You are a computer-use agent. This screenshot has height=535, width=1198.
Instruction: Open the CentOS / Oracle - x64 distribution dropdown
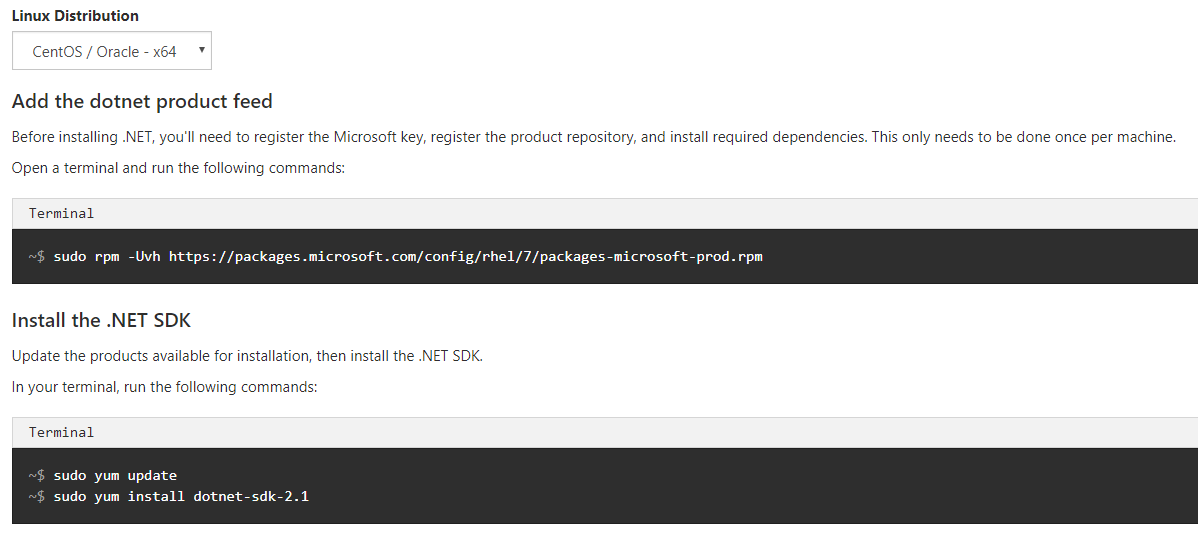[x=112, y=51]
